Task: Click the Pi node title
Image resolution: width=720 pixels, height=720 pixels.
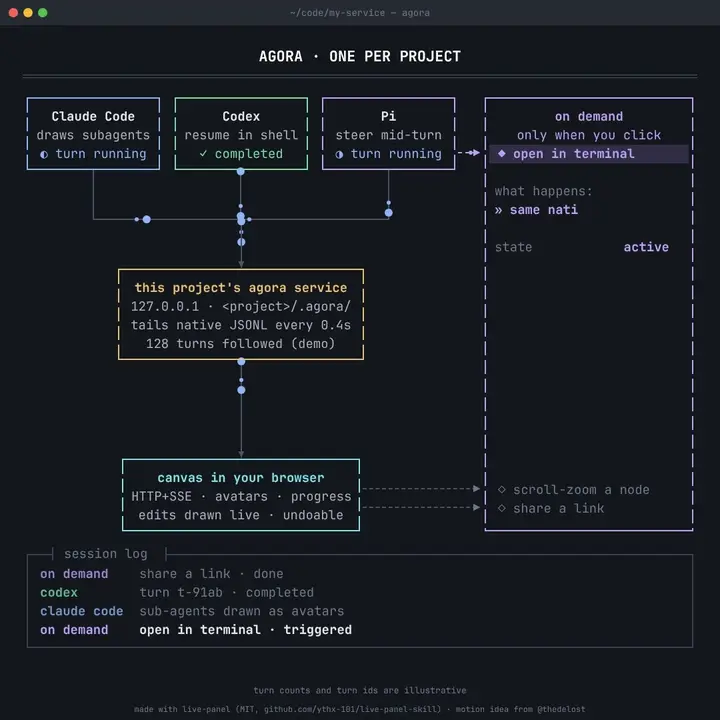Action: coord(388,116)
